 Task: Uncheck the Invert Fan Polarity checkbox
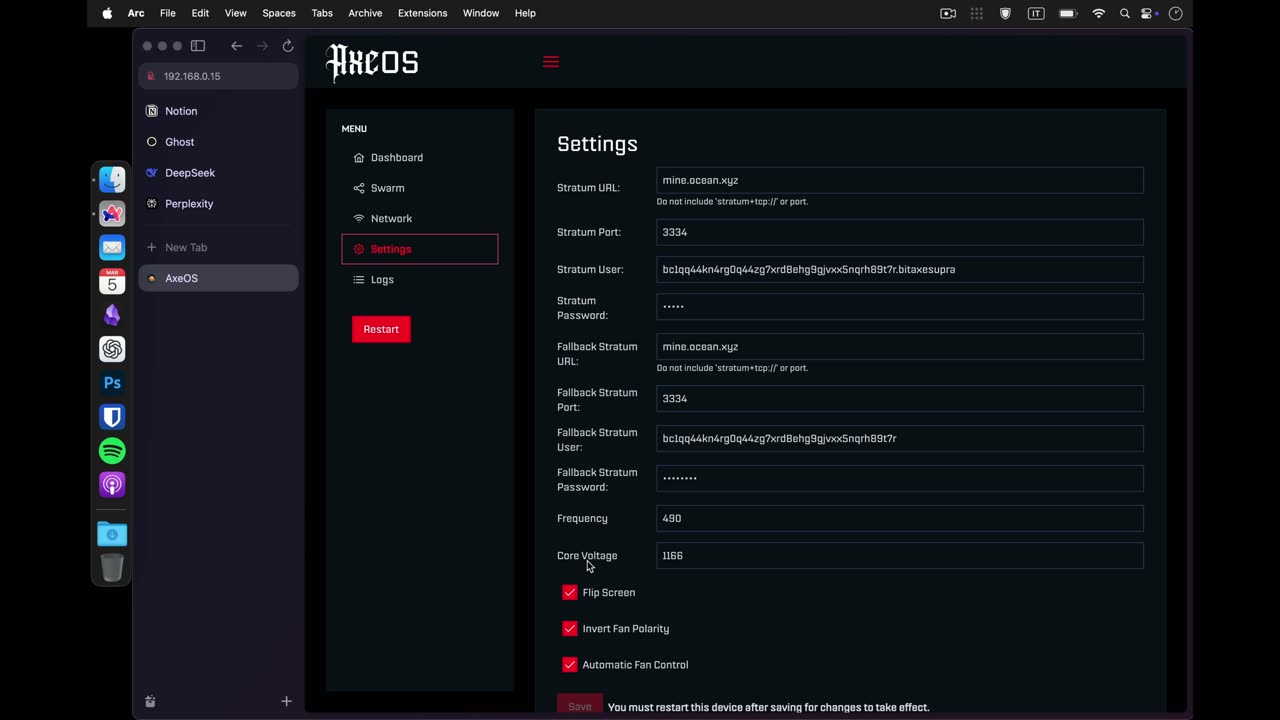click(x=570, y=629)
